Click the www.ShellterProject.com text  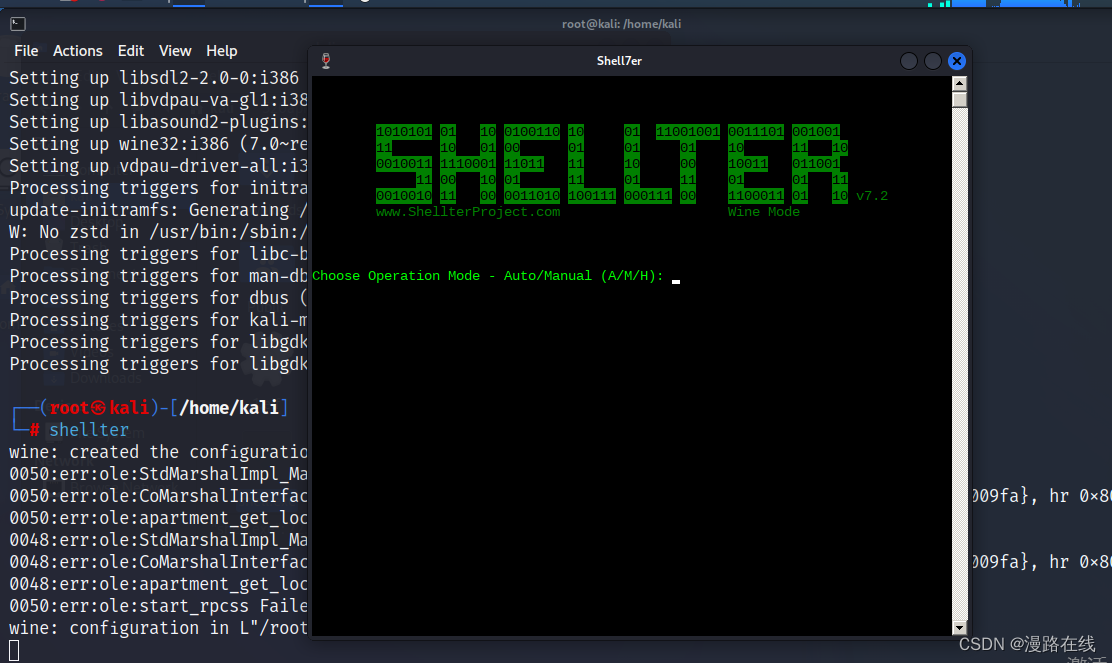[x=468, y=212]
